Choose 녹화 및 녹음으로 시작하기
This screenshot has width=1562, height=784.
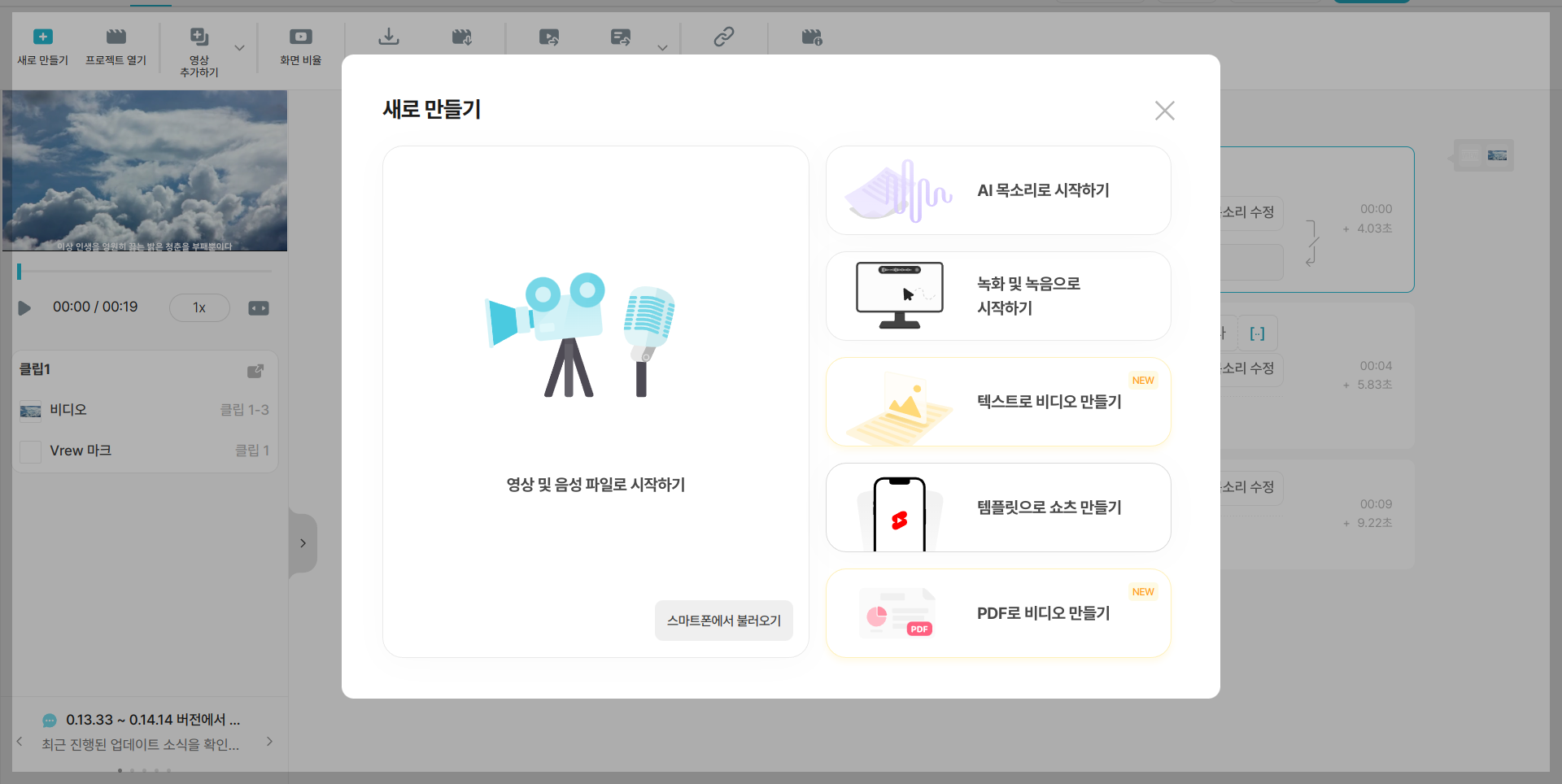point(997,295)
